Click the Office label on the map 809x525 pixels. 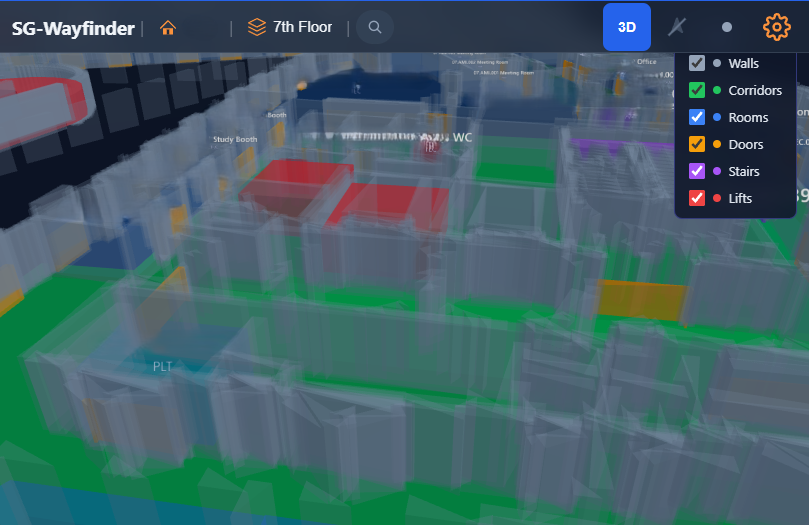(x=646, y=61)
